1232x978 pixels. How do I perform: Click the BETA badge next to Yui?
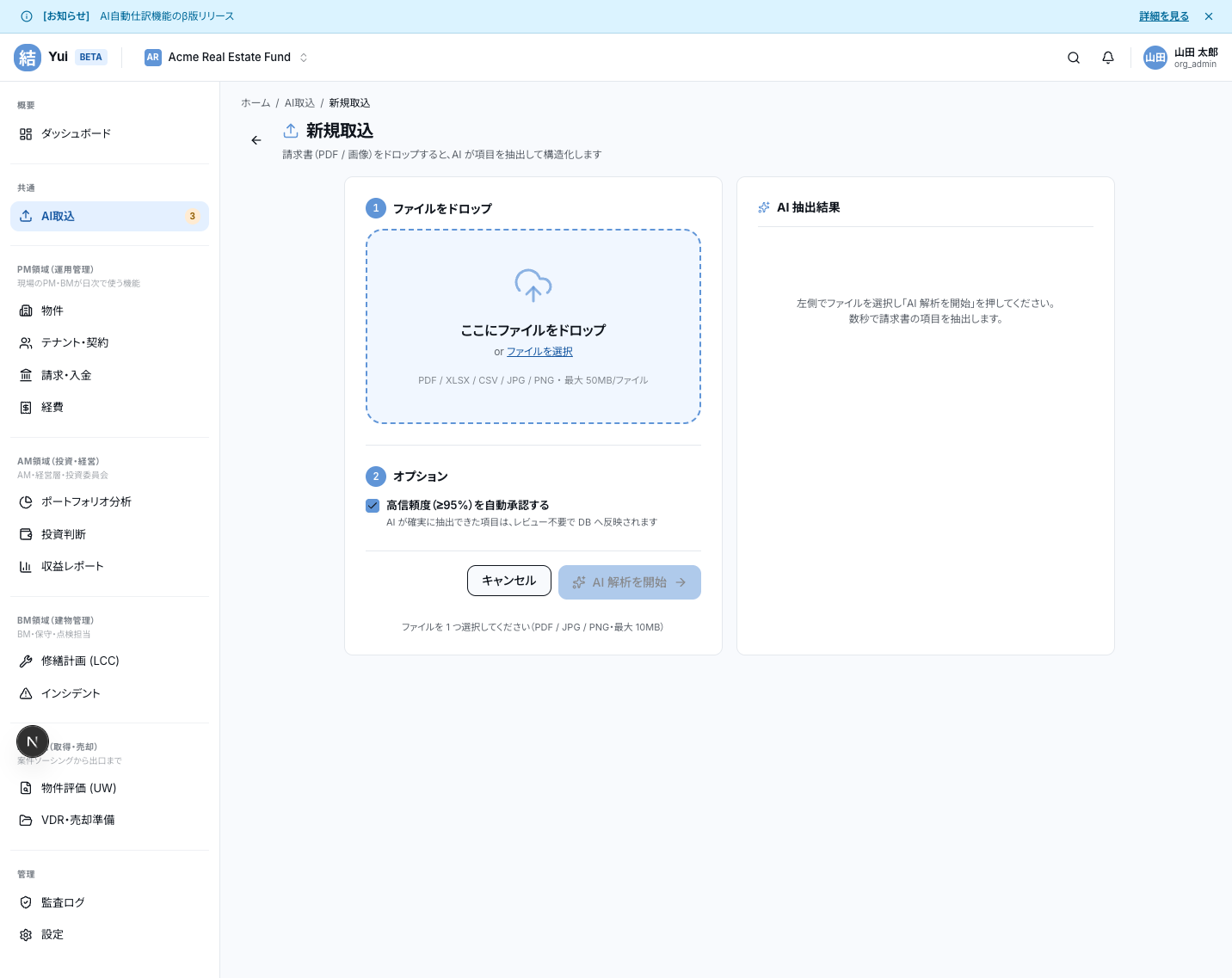click(x=90, y=58)
